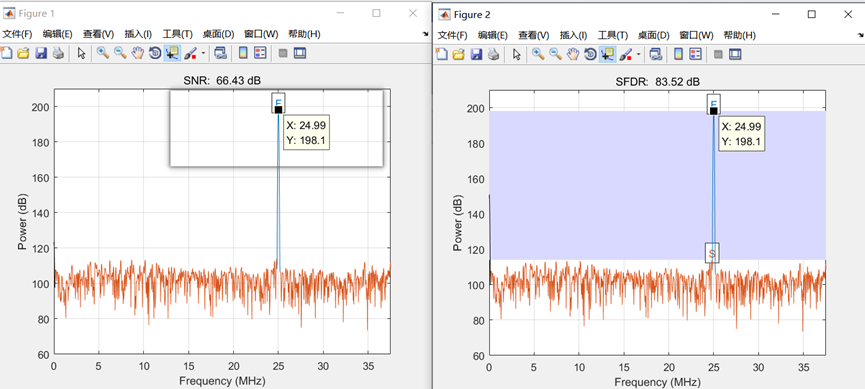This screenshot has width=865, height=389.
Task: Select the Edit Plot arrow in Figure 1
Action: pos(81,54)
